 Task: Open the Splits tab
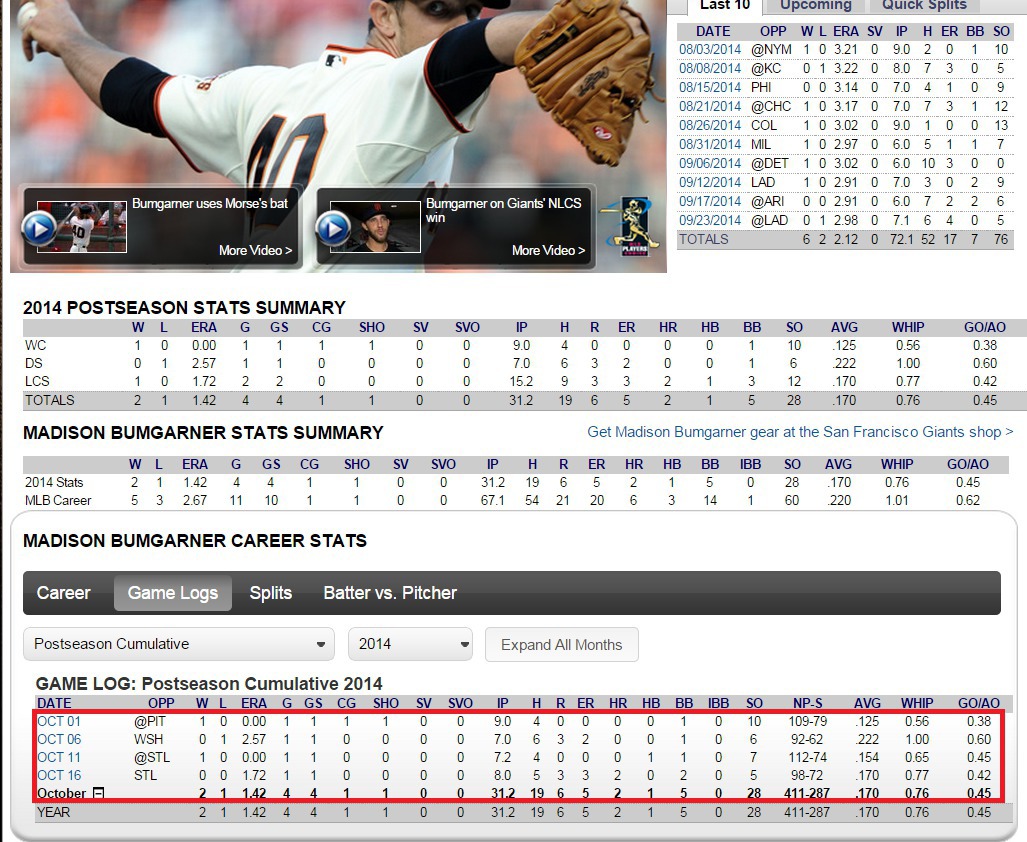271,593
